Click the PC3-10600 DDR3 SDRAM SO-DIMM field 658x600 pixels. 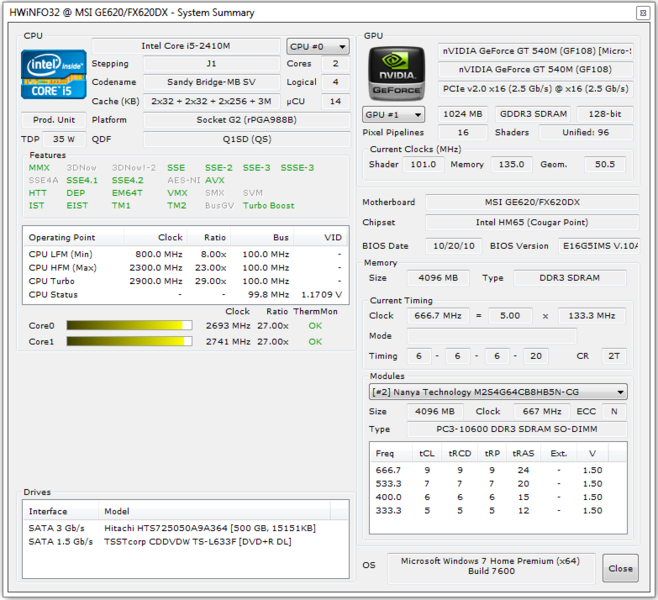tap(517, 429)
